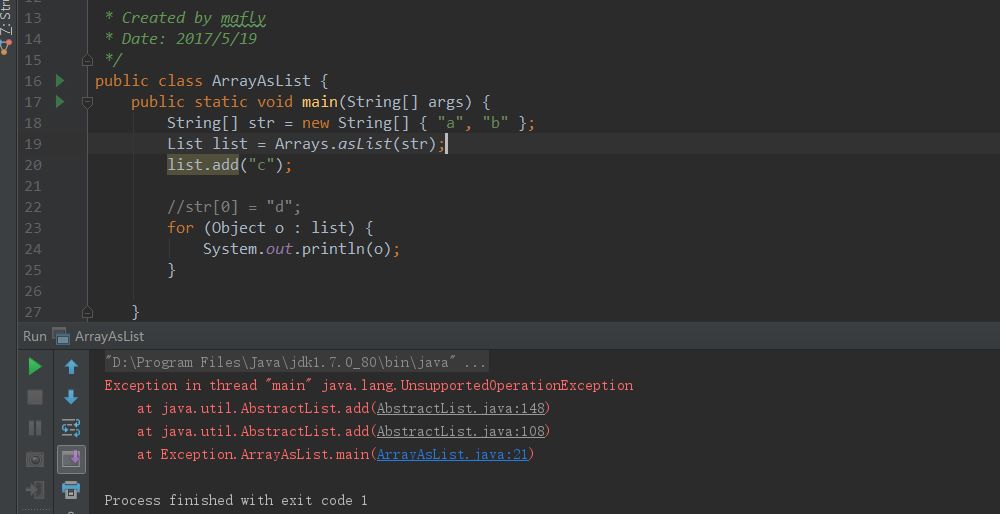Open AbstractList.java:108 stack trace link
Image resolution: width=1000 pixels, height=514 pixels.
[462, 431]
